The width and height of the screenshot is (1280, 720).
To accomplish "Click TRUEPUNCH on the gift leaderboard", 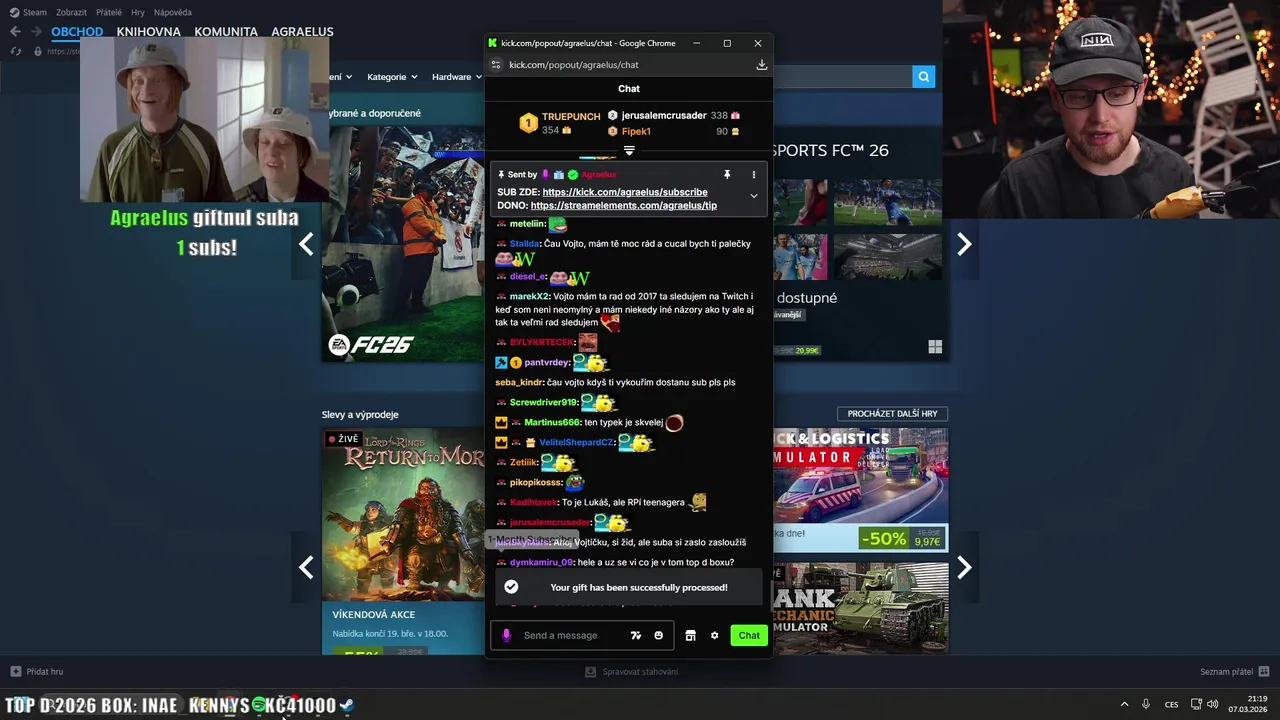I will pos(571,117).
